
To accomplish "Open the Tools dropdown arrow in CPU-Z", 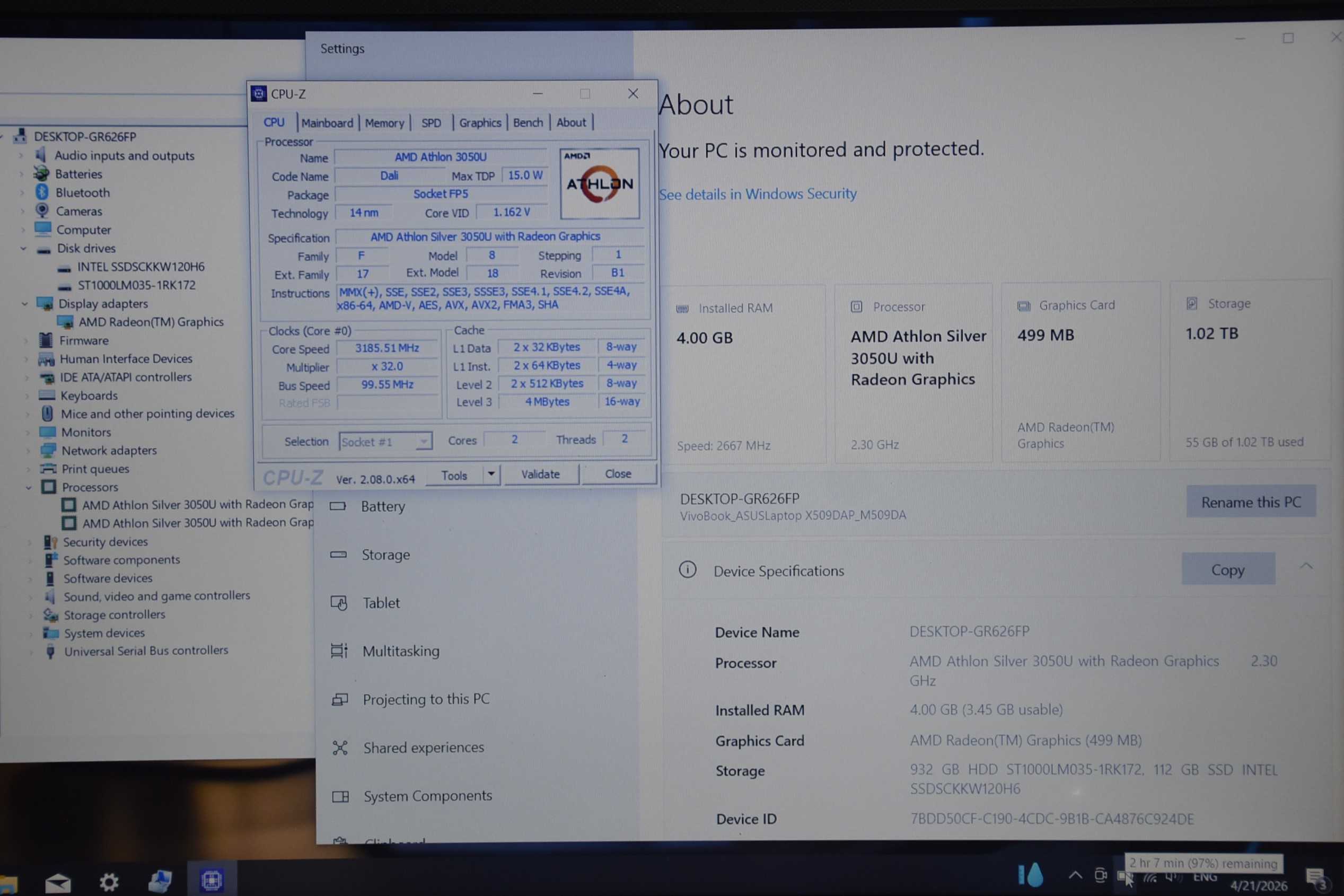I will point(491,475).
